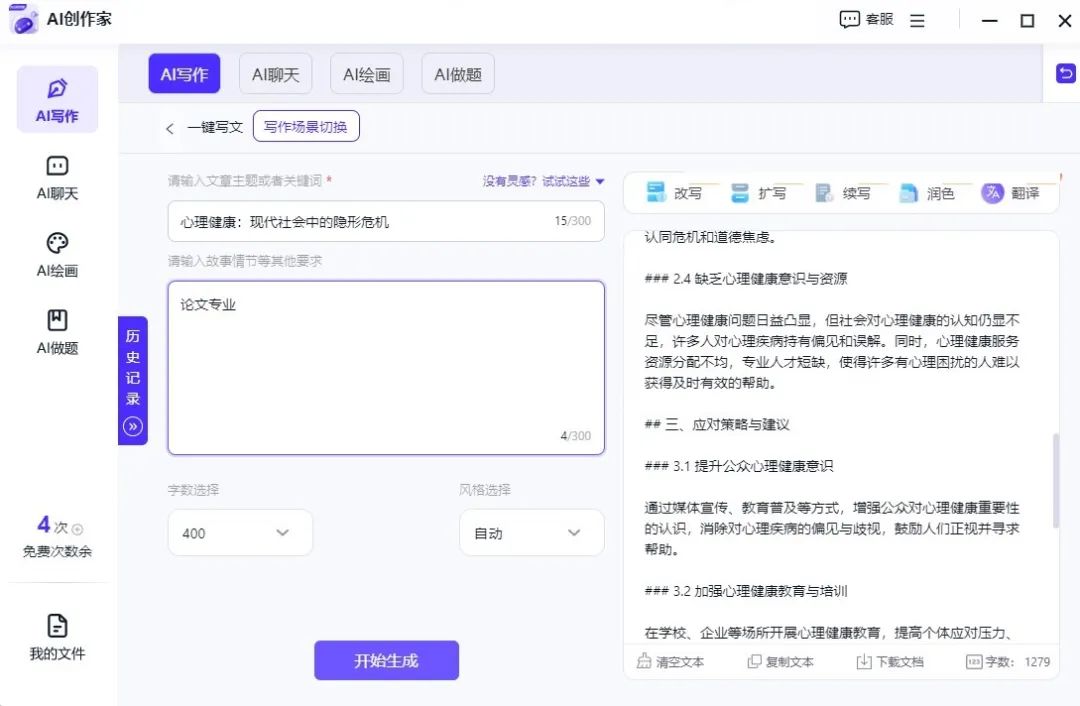The width and height of the screenshot is (1080, 706).
Task: Click the 4/300 character counter
Action: click(x=575, y=436)
